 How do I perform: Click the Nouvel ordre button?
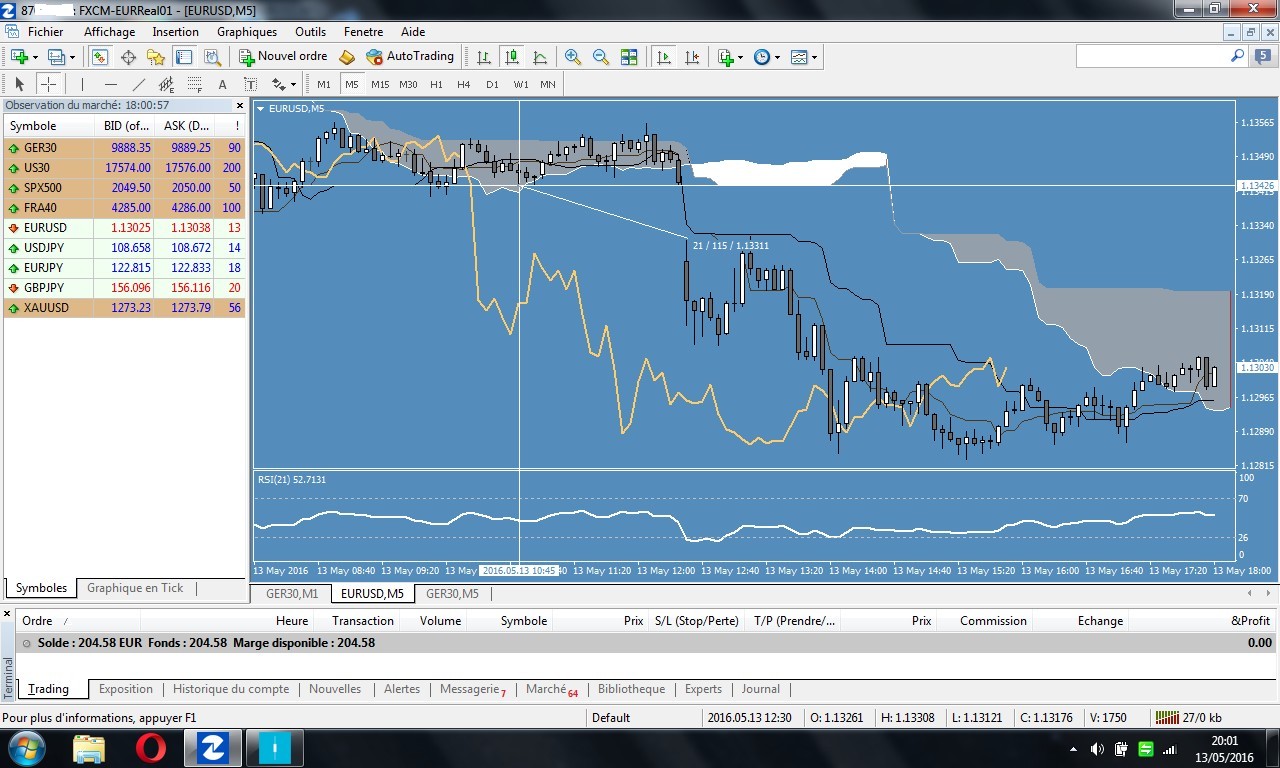point(283,57)
